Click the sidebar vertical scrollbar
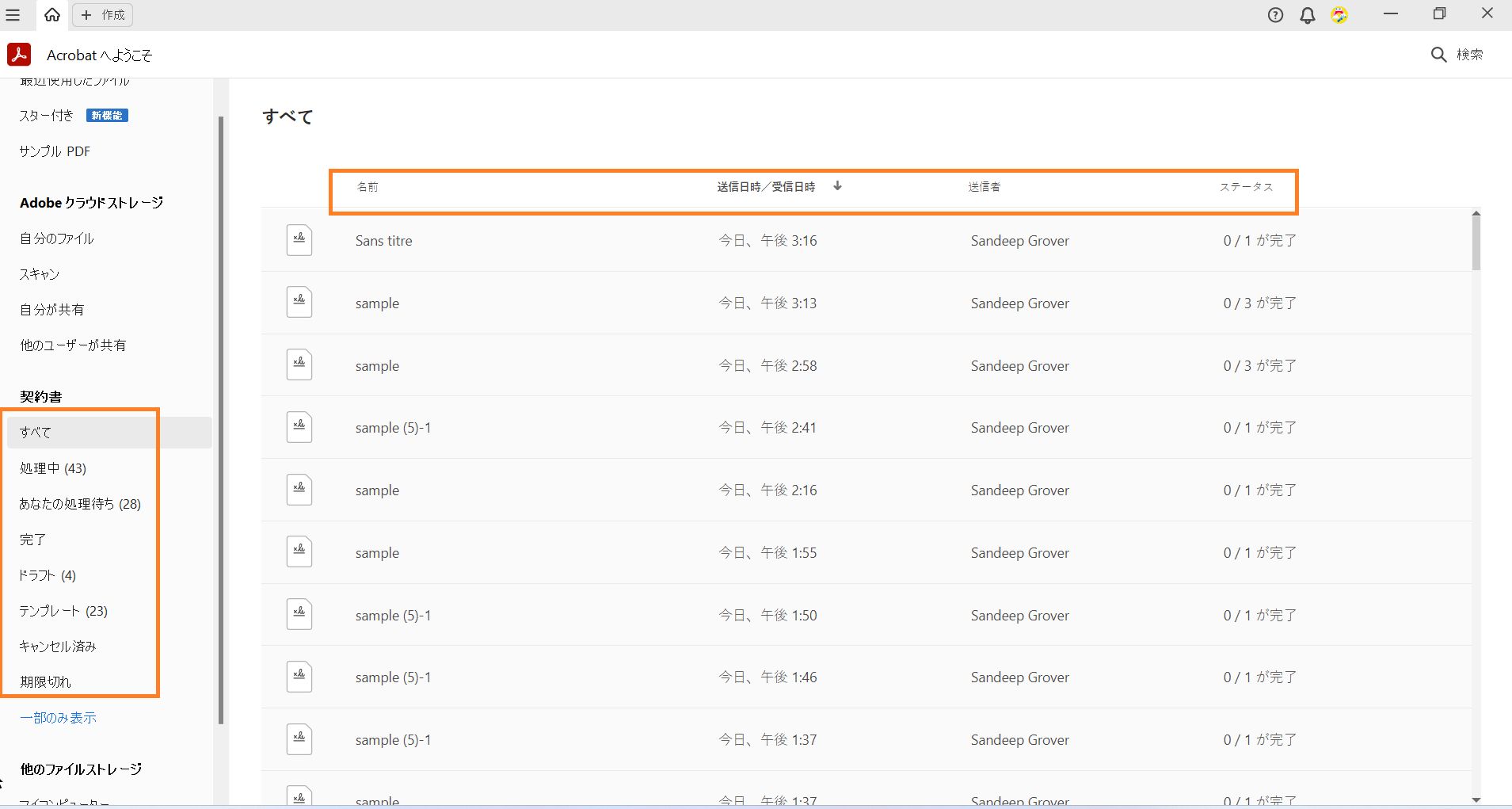 click(x=221, y=420)
